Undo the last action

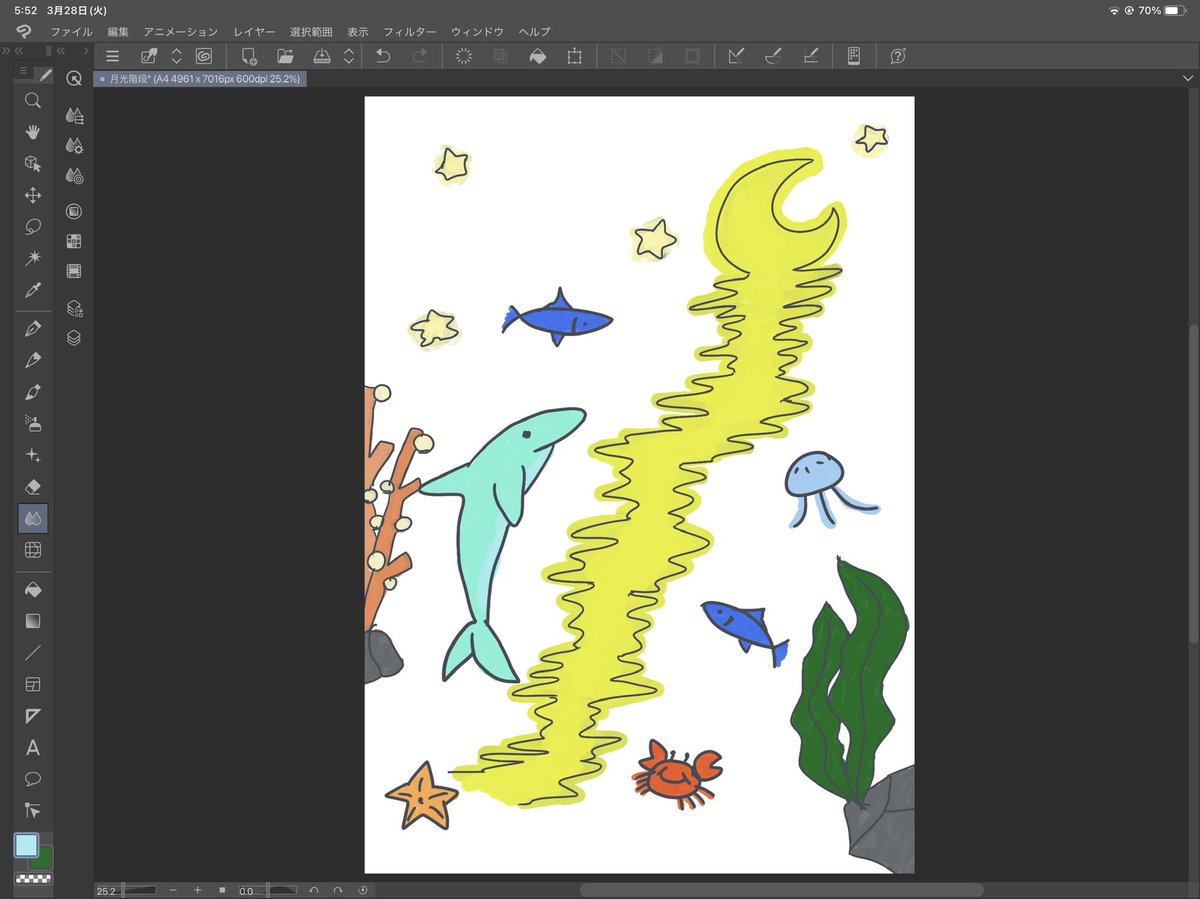[x=383, y=56]
